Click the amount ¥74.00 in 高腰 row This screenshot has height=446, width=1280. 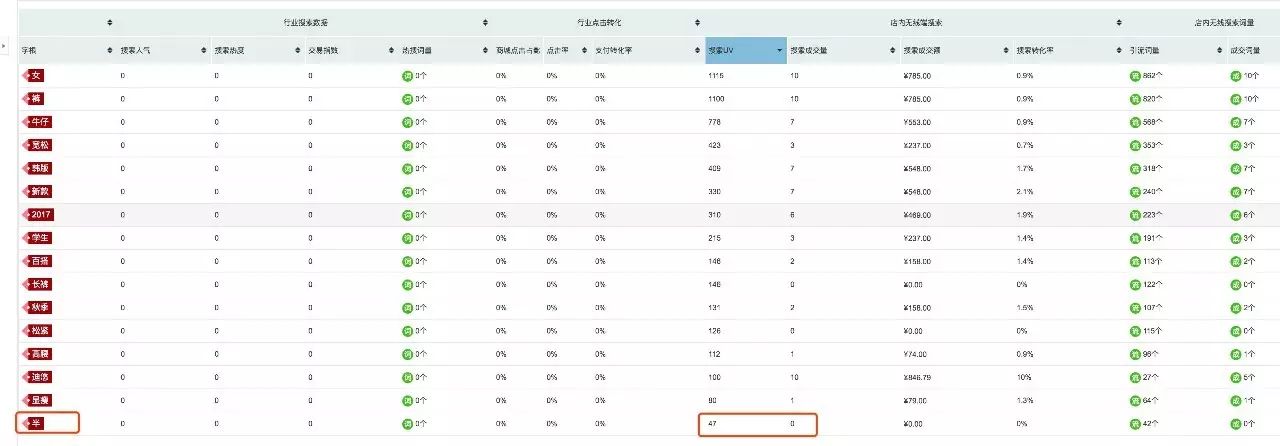pyautogui.click(x=915, y=354)
